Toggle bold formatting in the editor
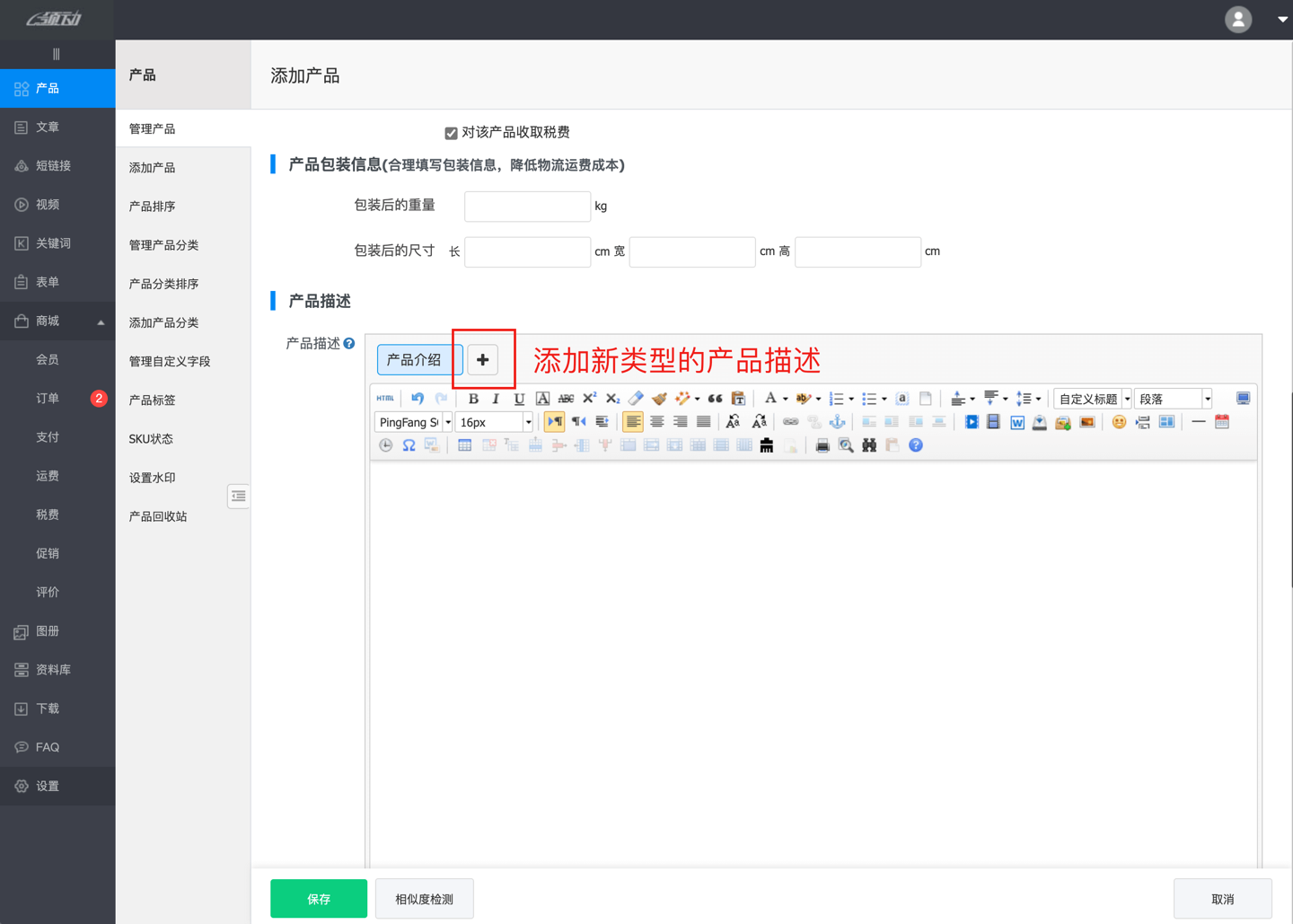 tap(473, 398)
